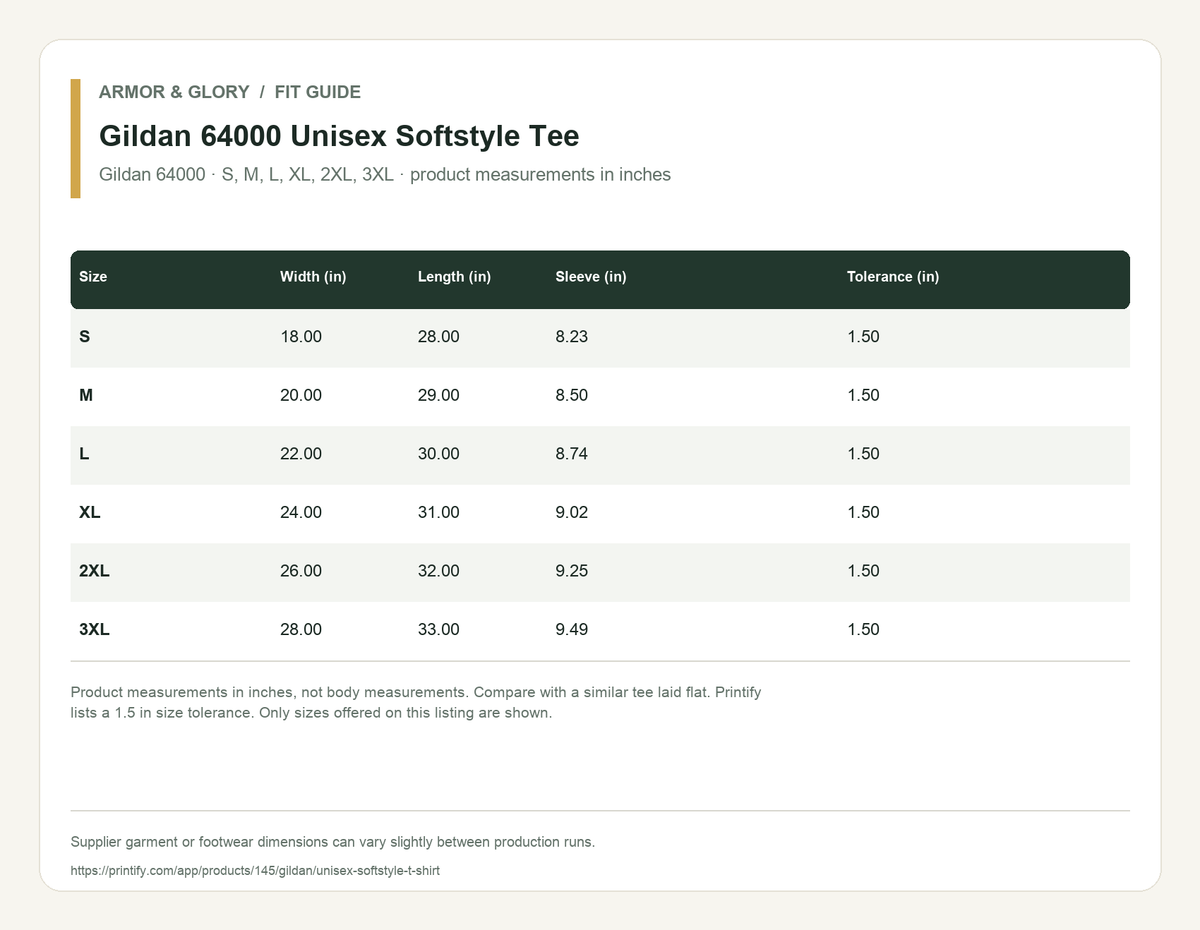Click the 'M' size row label
This screenshot has width=1200, height=930.
point(86,395)
